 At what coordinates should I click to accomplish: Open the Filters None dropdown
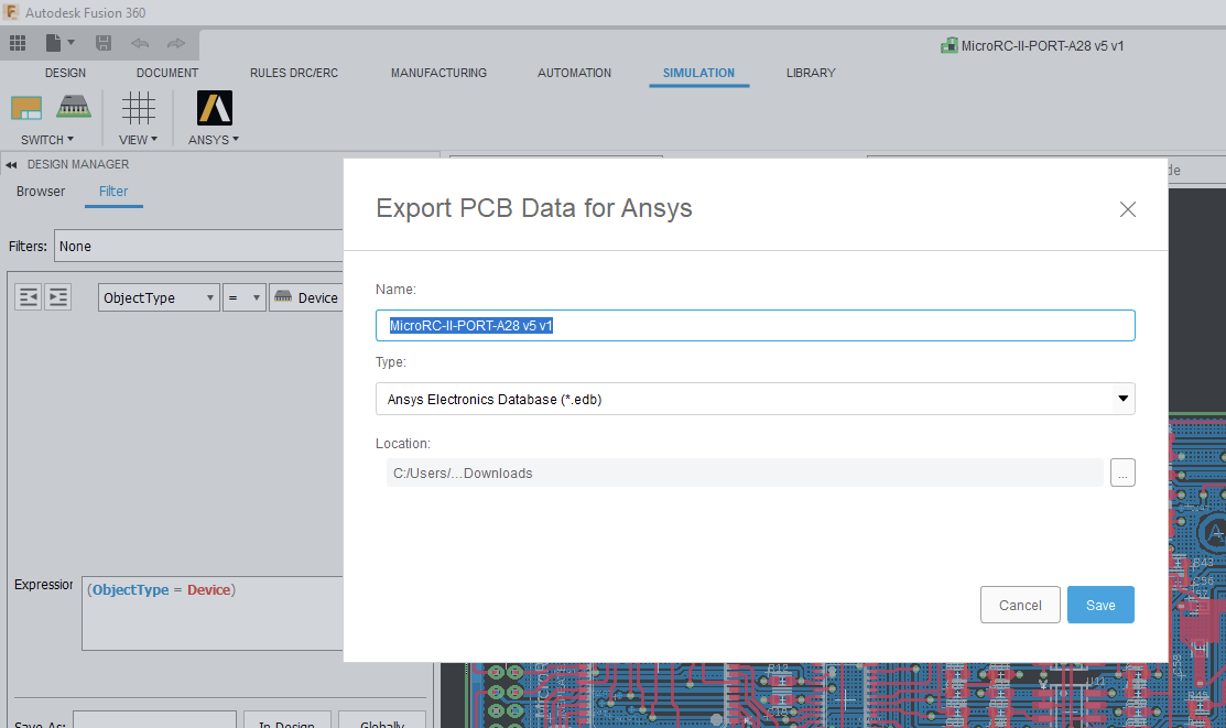pyautogui.click(x=198, y=246)
